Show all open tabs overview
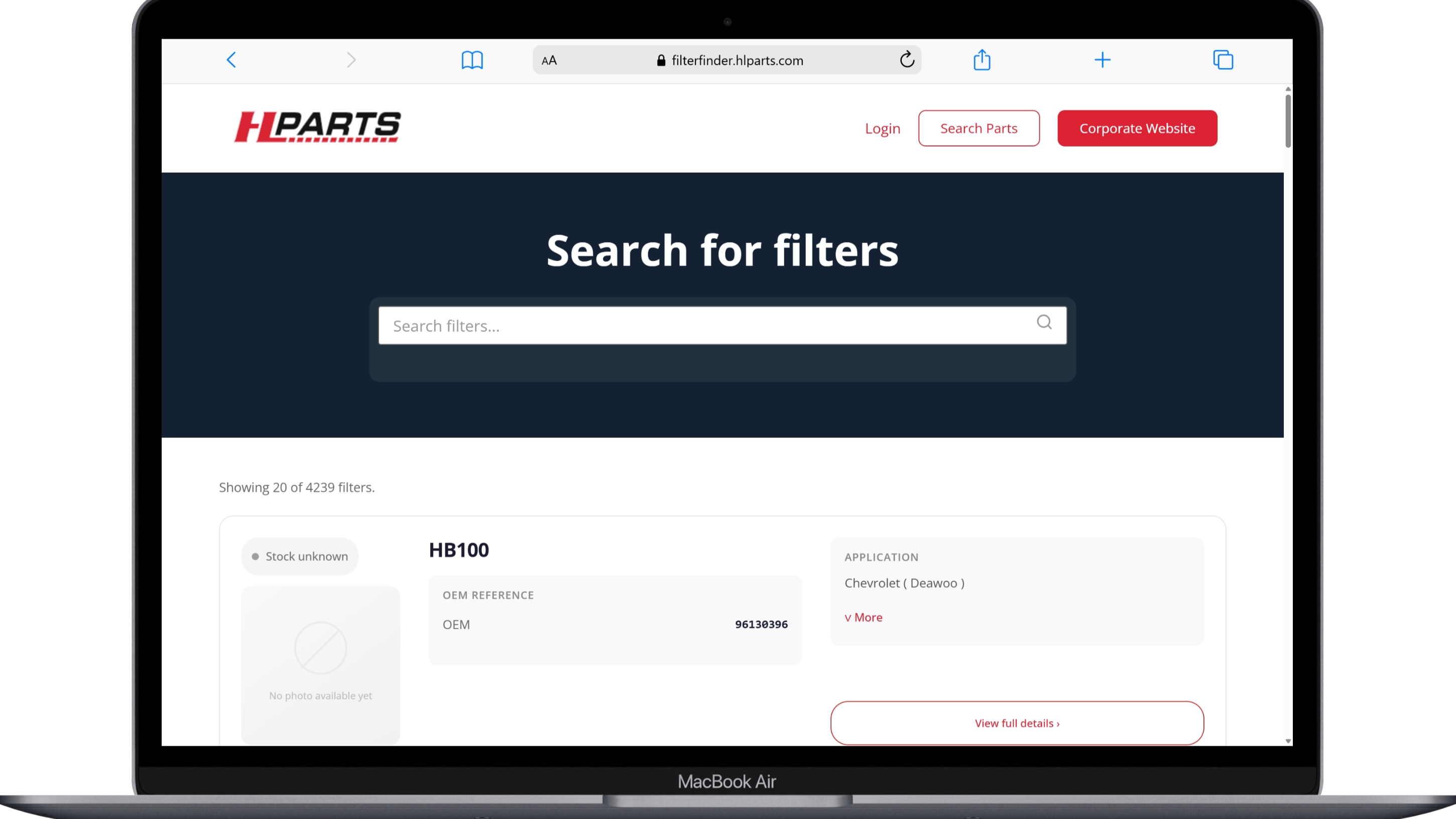 1223,60
